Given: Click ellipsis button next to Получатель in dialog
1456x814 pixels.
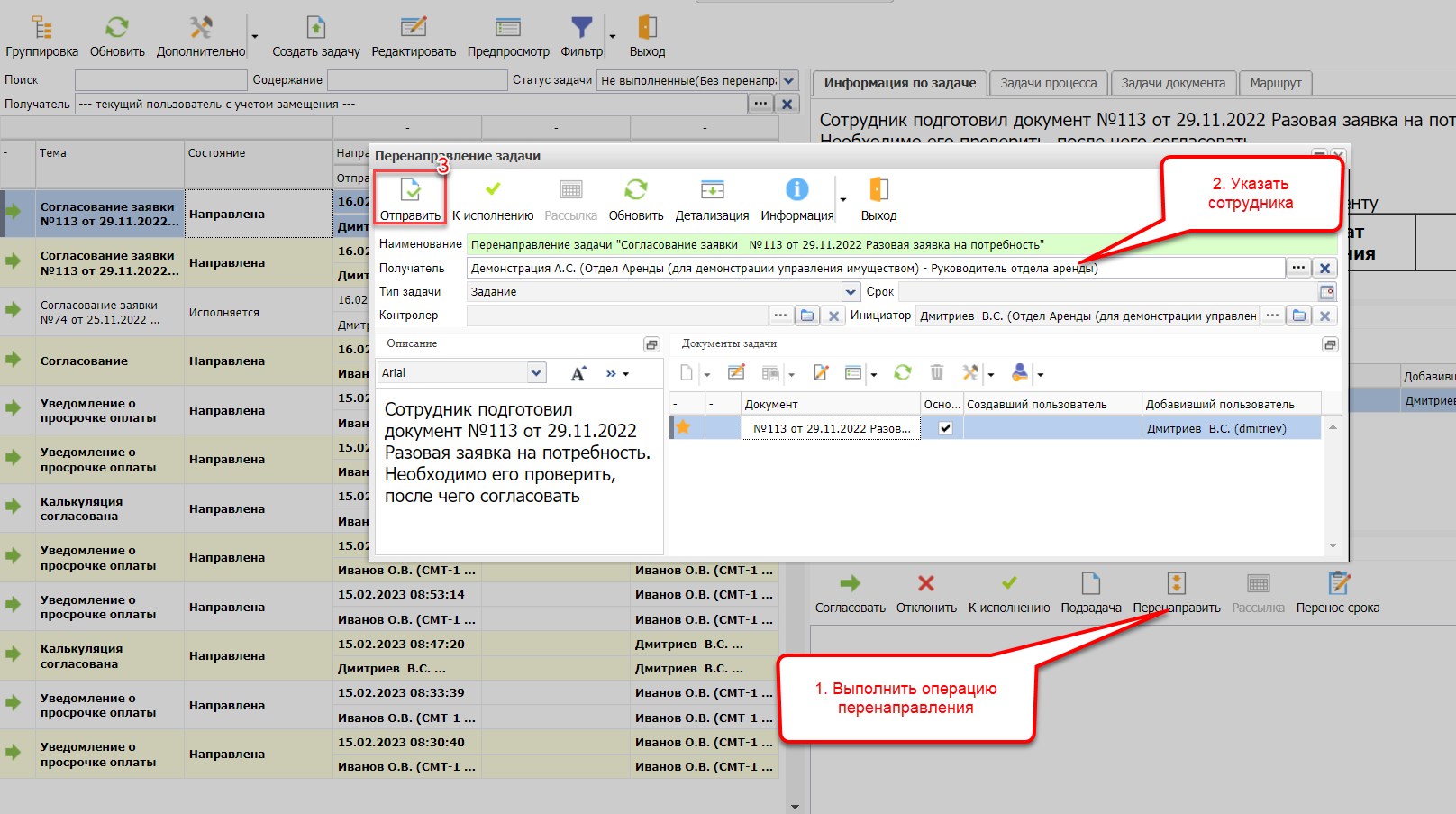Looking at the screenshot, I should (x=1297, y=268).
